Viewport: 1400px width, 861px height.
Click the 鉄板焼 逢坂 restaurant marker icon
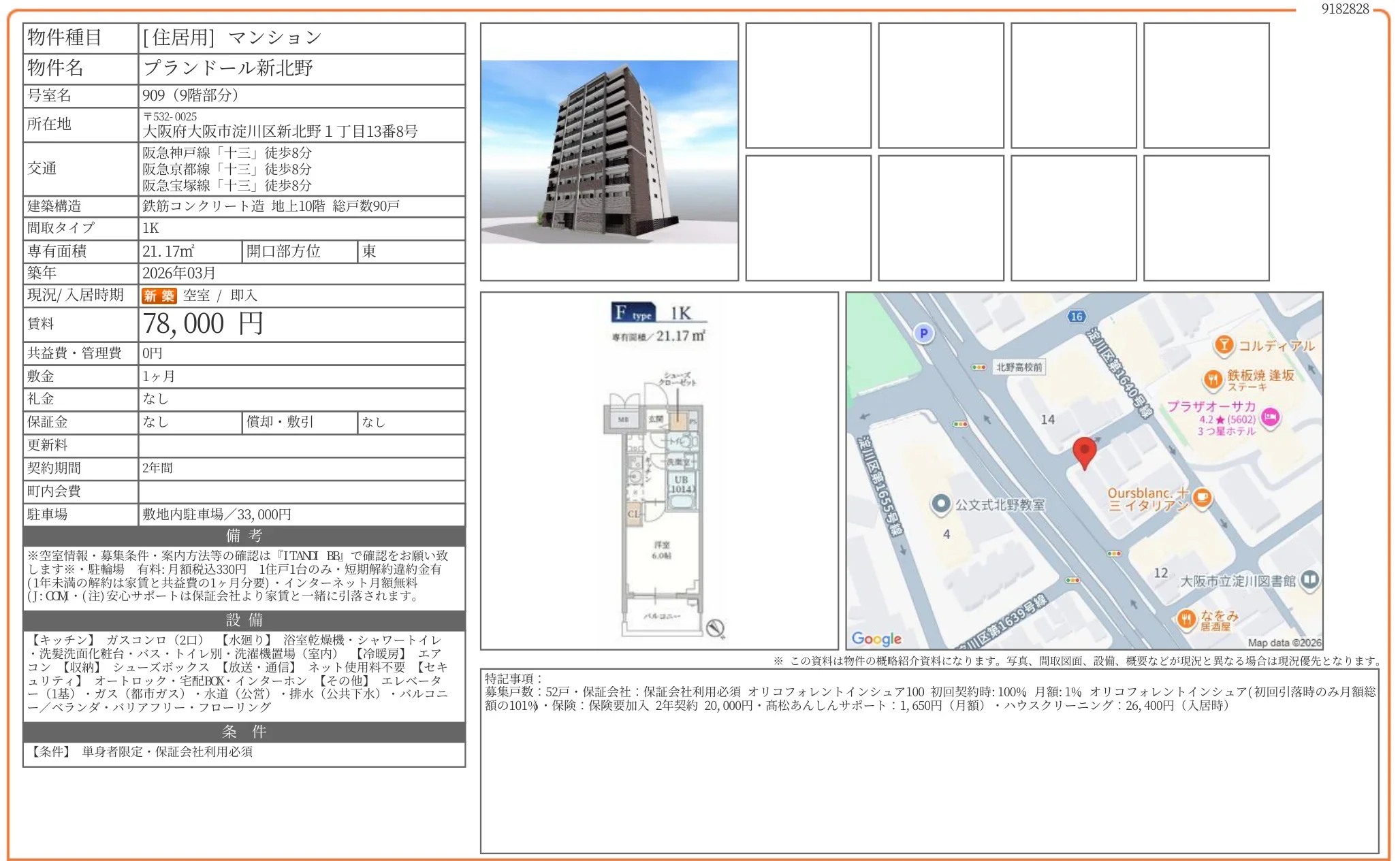[1213, 379]
